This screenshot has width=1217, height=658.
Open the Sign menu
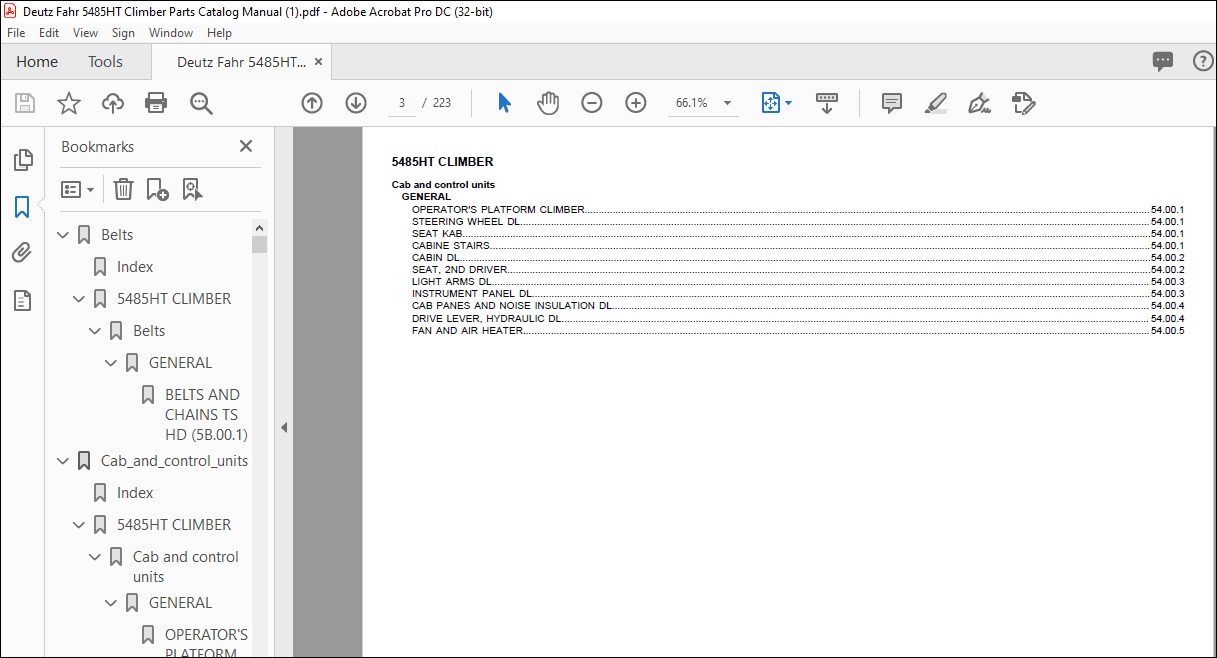tap(123, 33)
